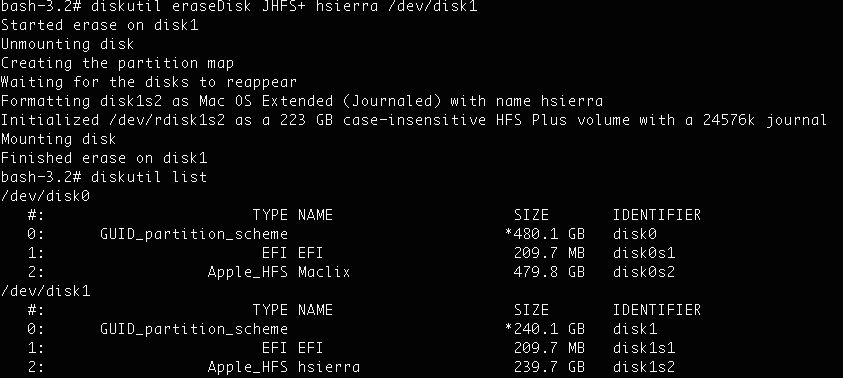
Task: Click the '24576k journal' text
Action: 765,120
